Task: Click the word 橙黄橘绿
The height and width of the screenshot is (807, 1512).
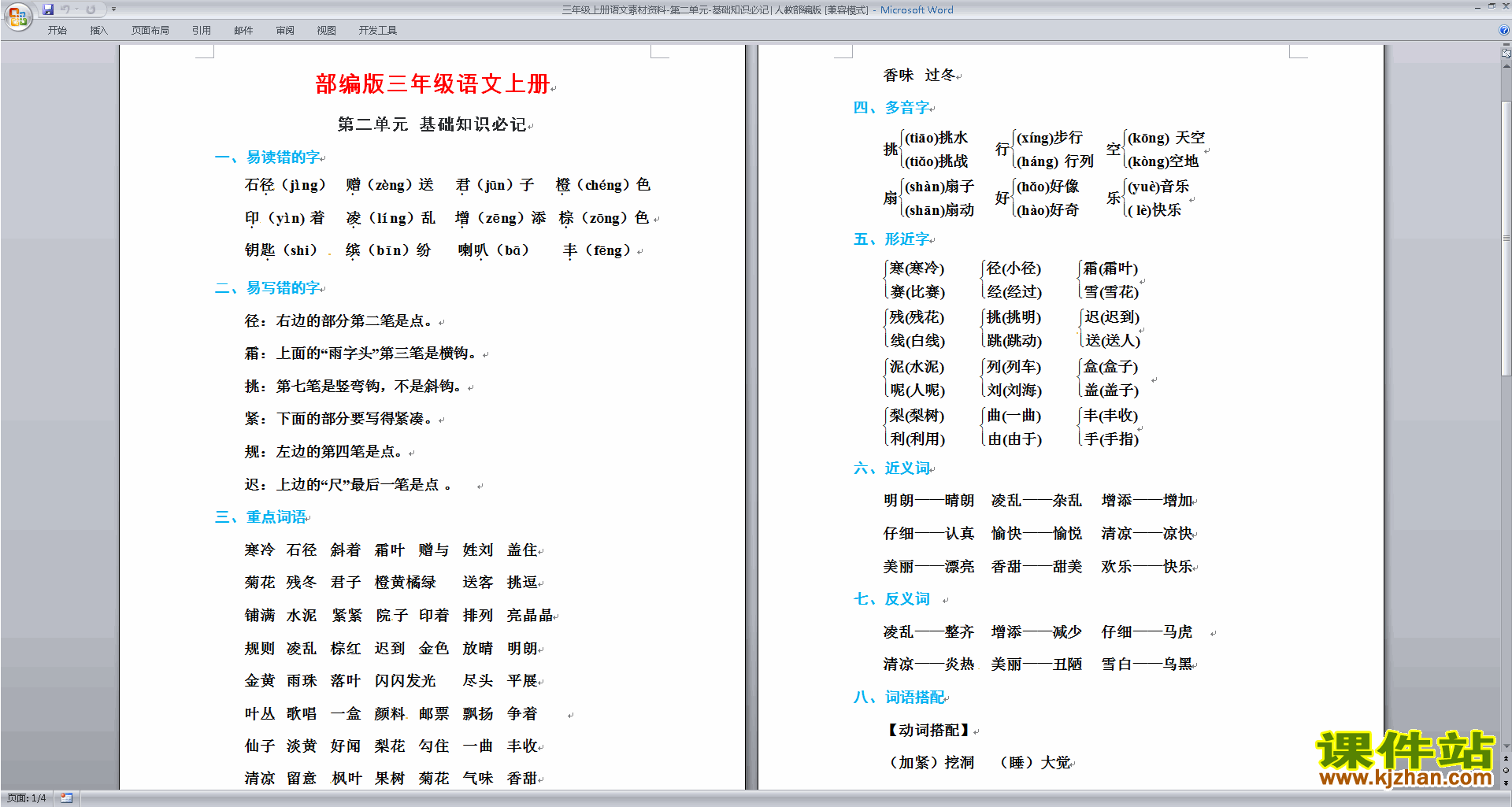Action: (x=405, y=583)
